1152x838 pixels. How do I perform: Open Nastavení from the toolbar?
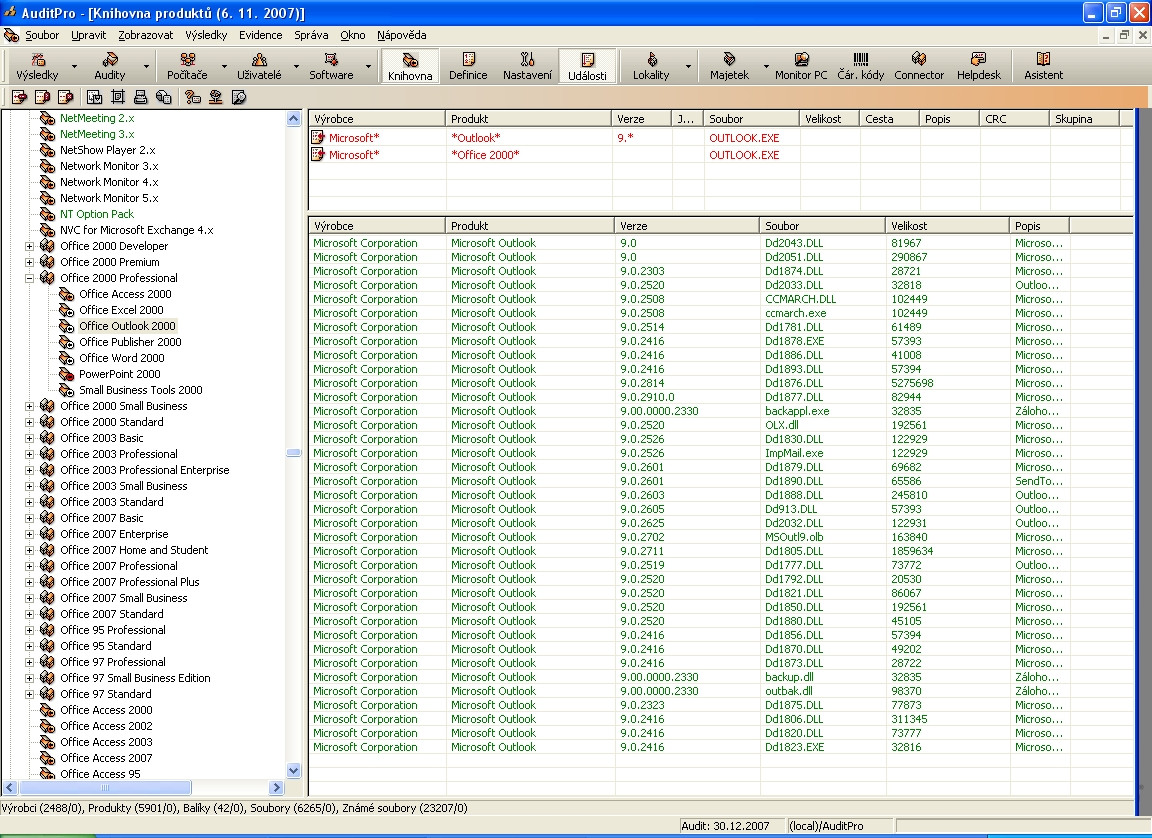click(x=527, y=66)
